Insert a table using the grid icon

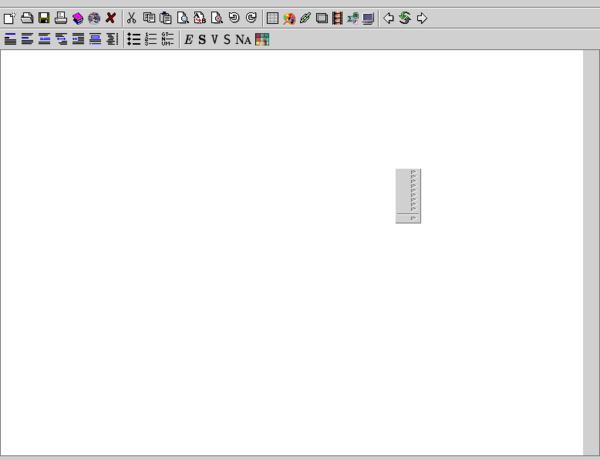pos(272,18)
